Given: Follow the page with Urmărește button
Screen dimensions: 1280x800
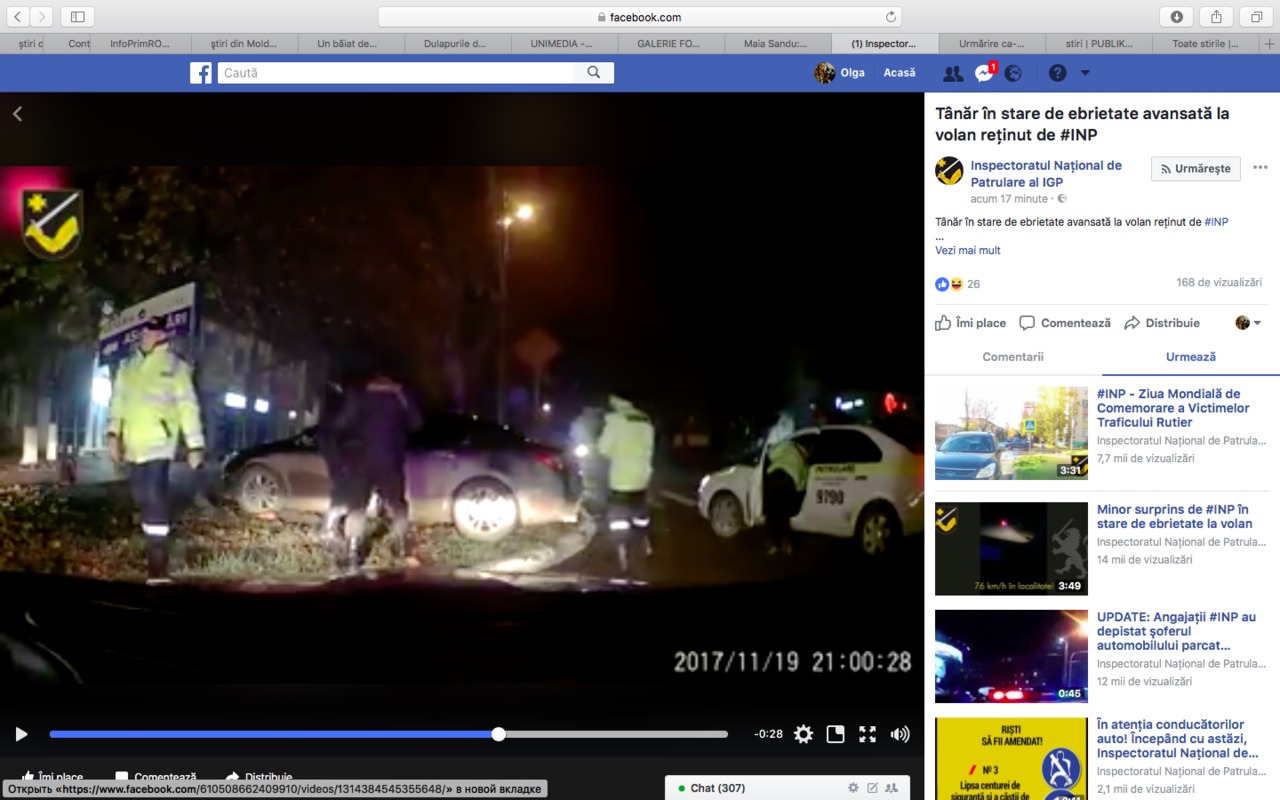Looking at the screenshot, I should (x=1196, y=169).
